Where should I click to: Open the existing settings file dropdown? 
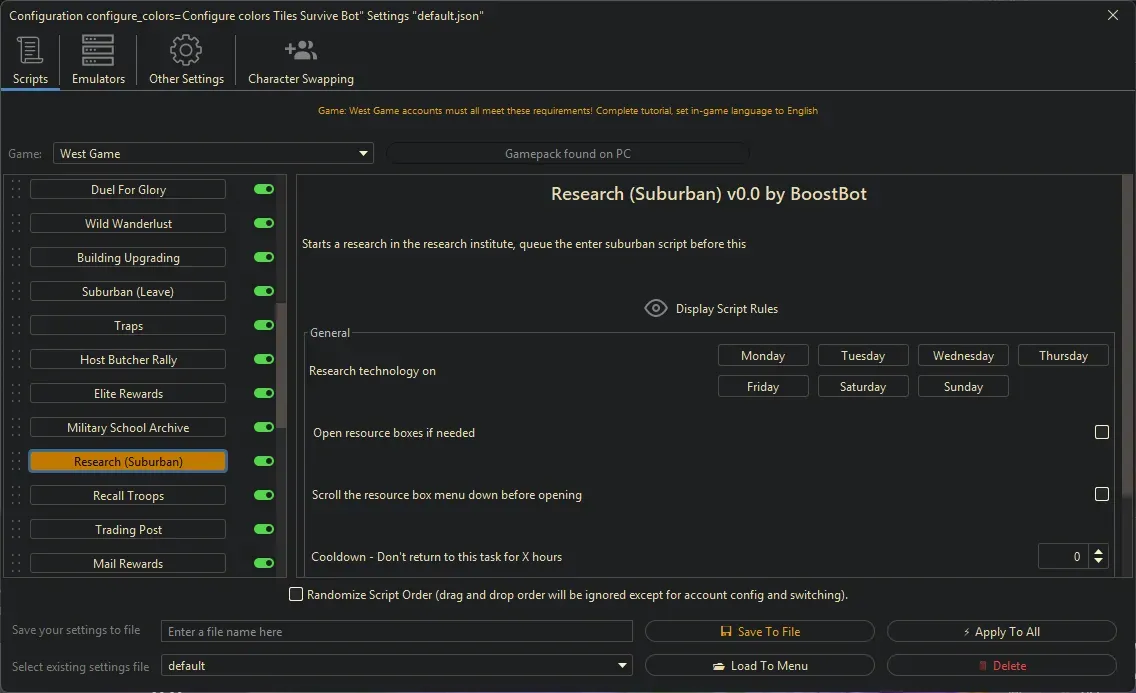623,666
